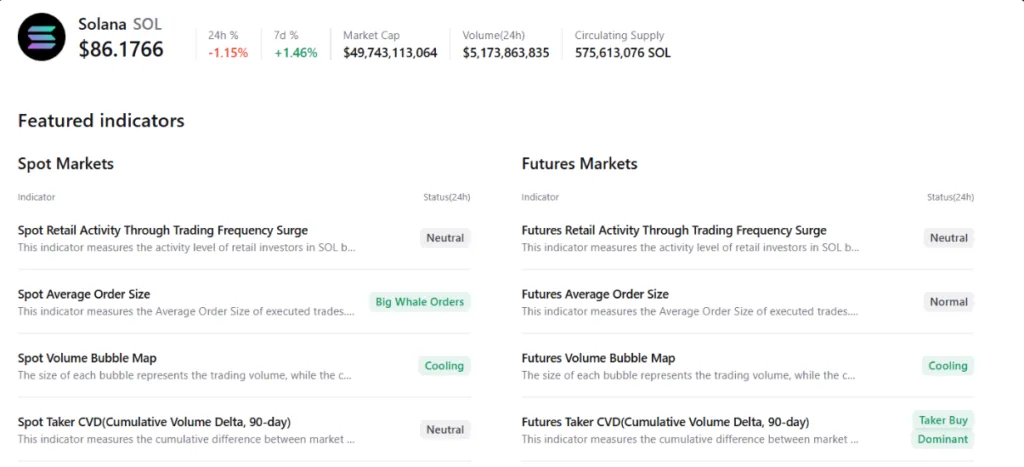The image size is (1024, 467).
Task: Click Cooling badge for Spot Volume Bubble Map
Action: pyautogui.click(x=444, y=366)
